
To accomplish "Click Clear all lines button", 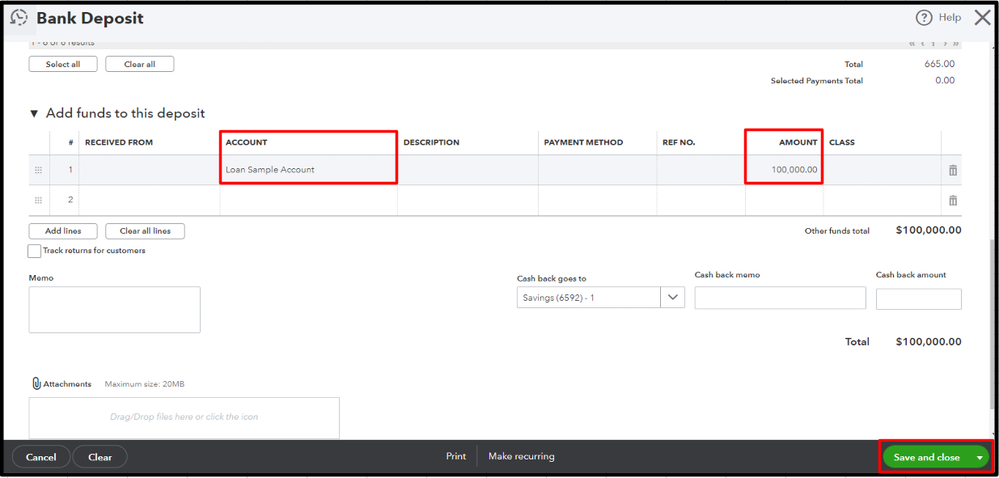I will 145,231.
